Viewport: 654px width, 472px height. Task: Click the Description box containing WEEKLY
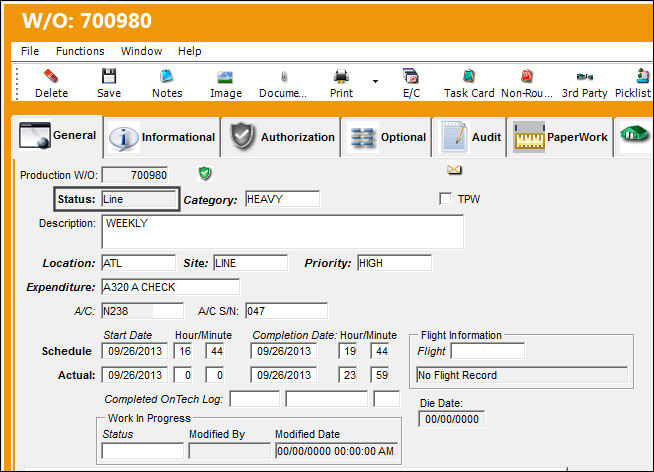tap(282, 231)
